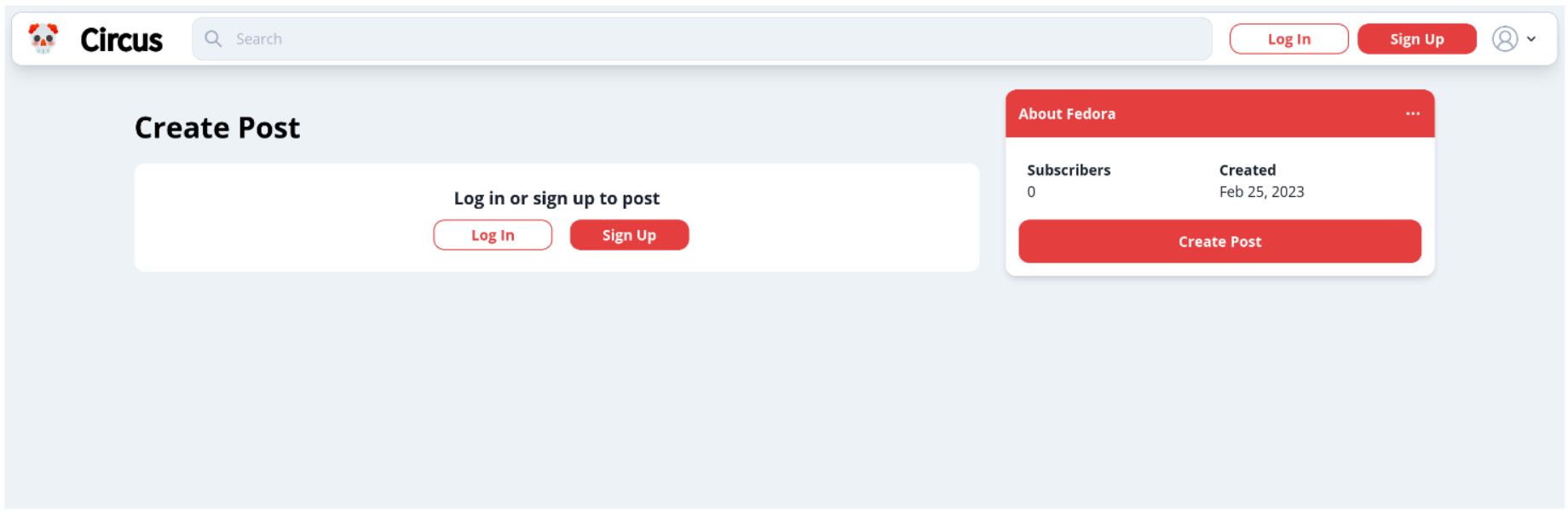Image resolution: width=1568 pixels, height=512 pixels.
Task: Expand the chevron beside the user avatar
Action: [x=1531, y=39]
